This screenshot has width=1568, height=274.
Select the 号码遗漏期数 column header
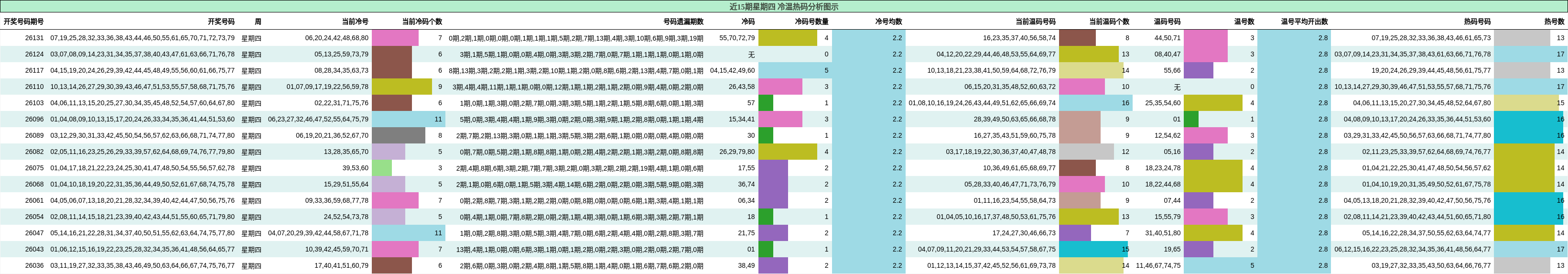(683, 22)
